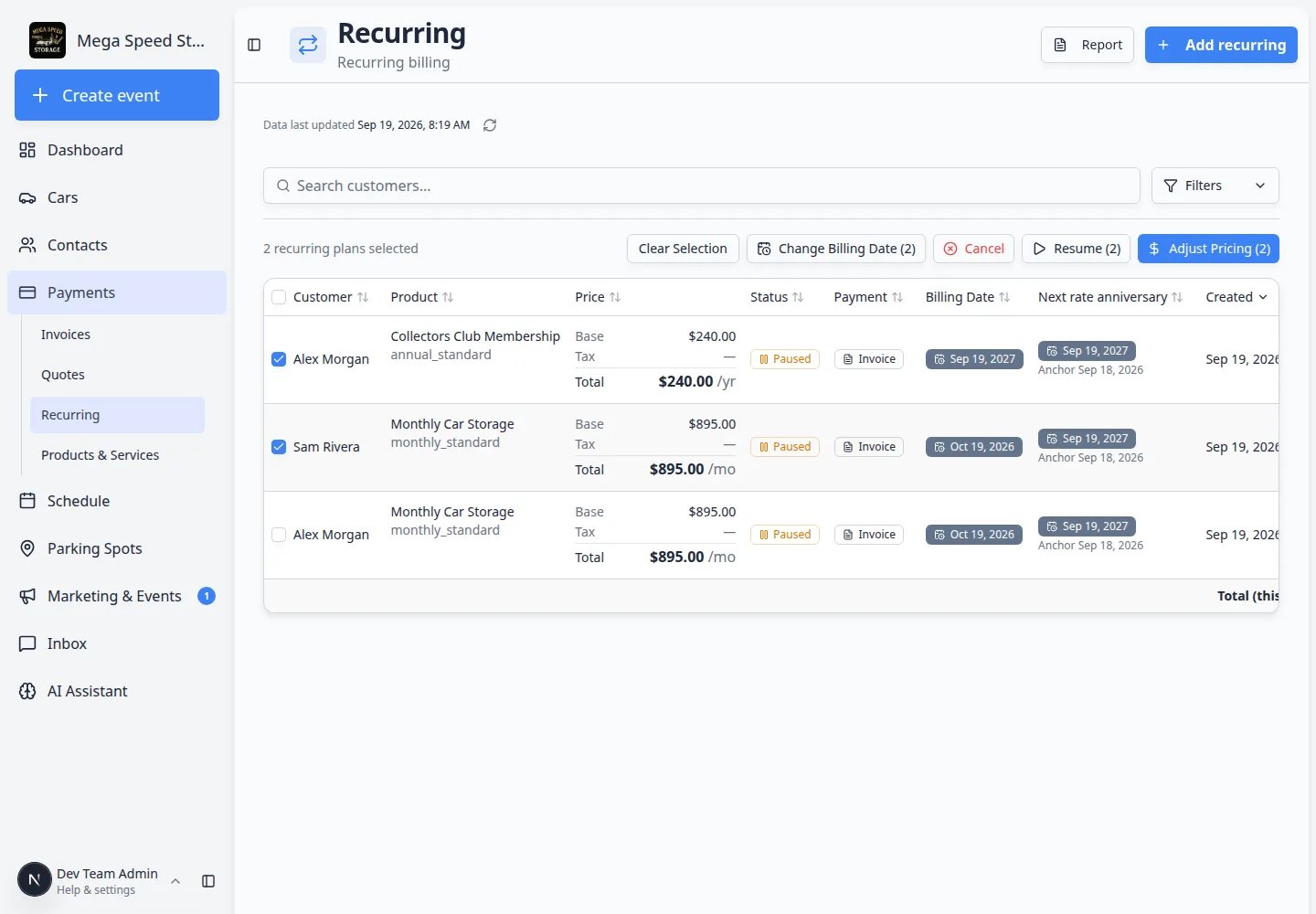Click the refresh data icon
Viewport: 1316px width, 914px height.
click(490, 125)
